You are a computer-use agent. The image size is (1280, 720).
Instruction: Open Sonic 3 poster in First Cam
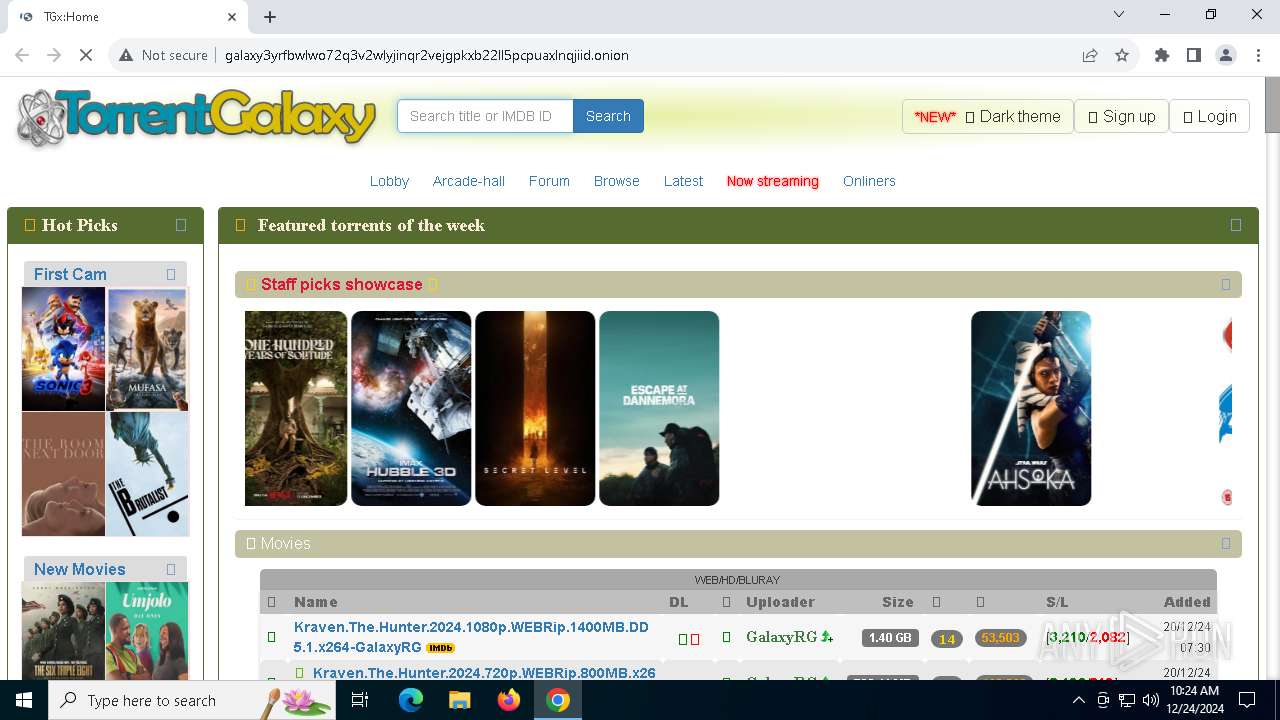pos(63,349)
